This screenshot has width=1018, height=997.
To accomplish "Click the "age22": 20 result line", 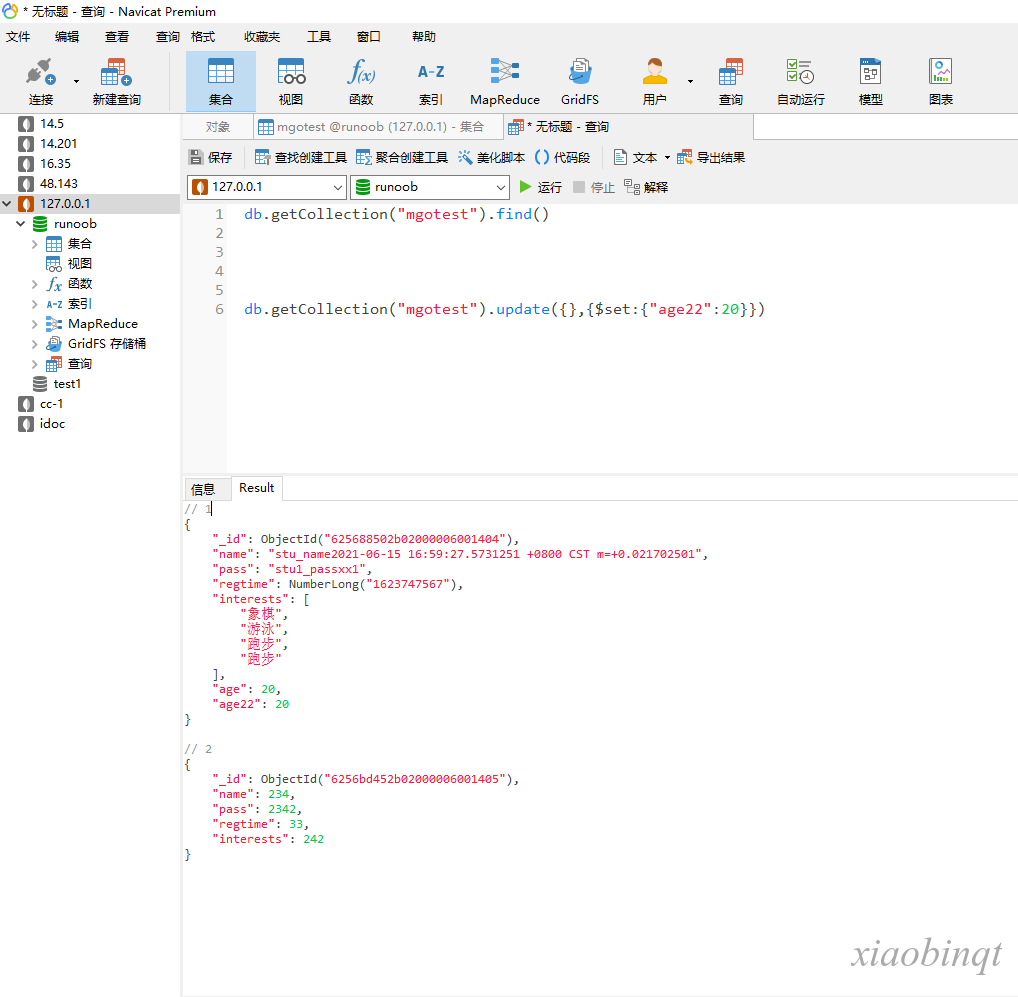I will pos(251,705).
